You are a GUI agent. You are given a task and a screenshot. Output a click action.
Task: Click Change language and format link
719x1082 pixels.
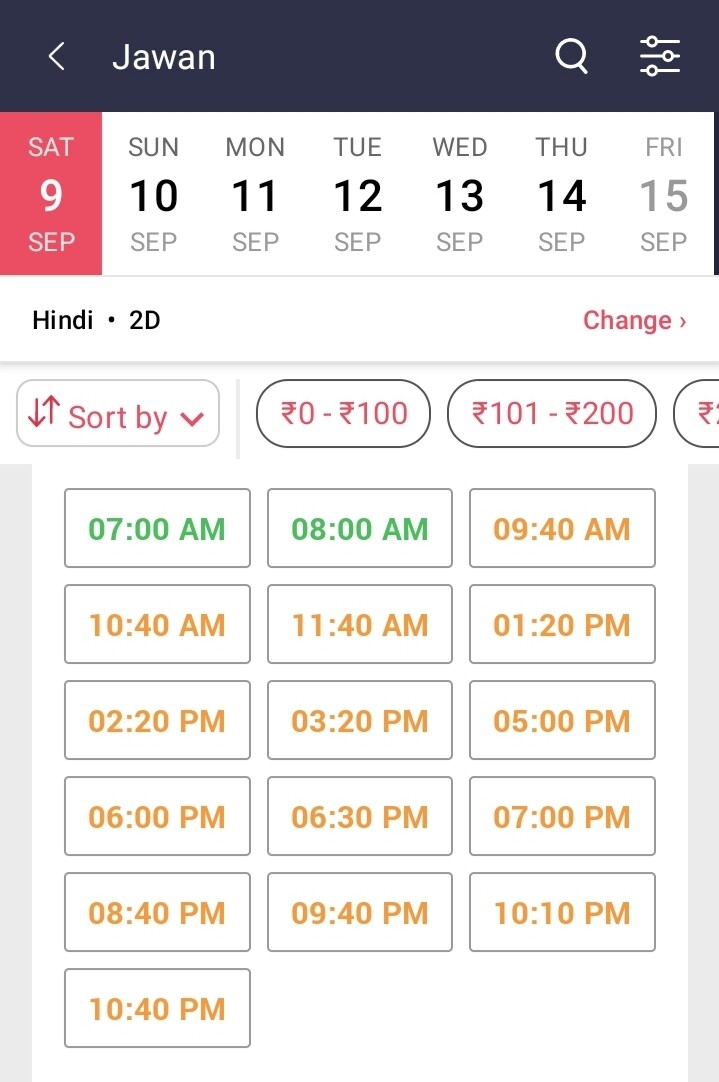point(634,320)
